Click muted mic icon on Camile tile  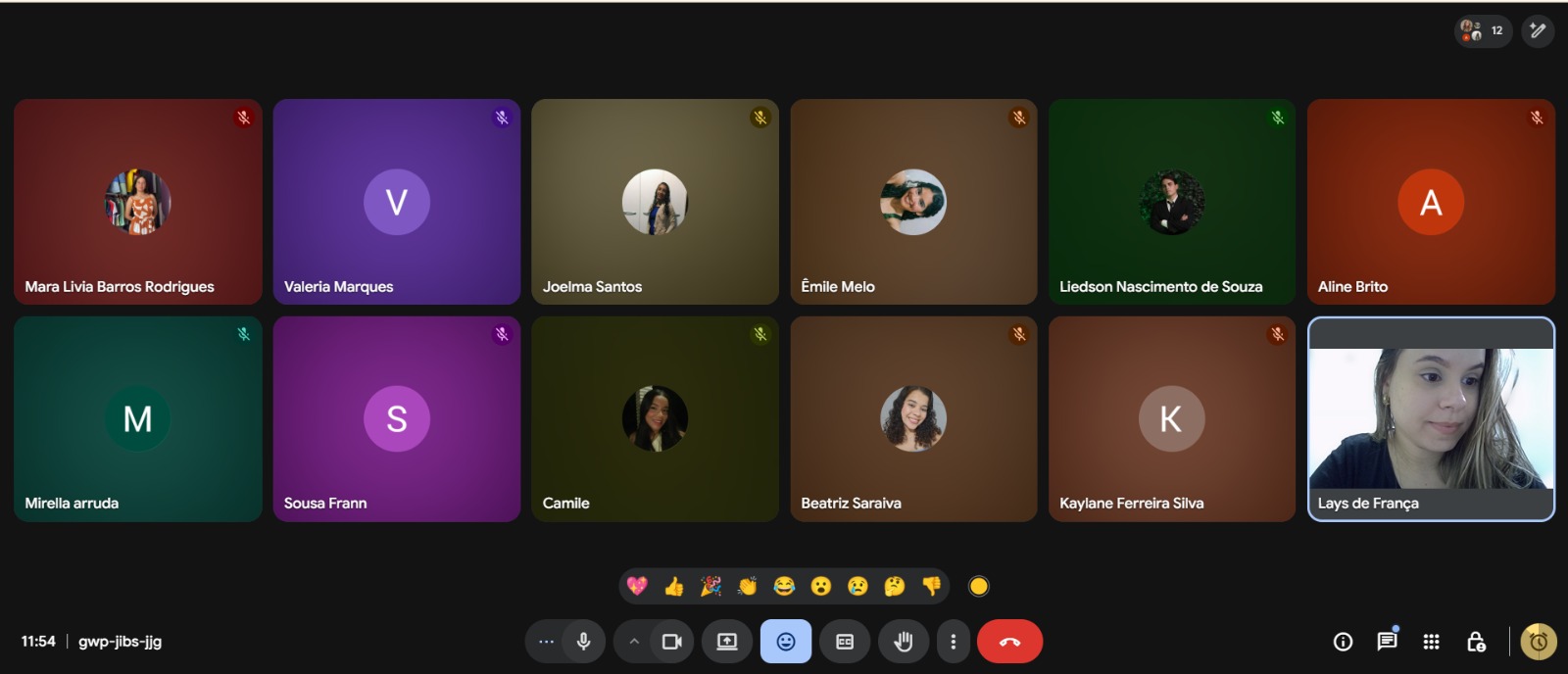(760, 334)
